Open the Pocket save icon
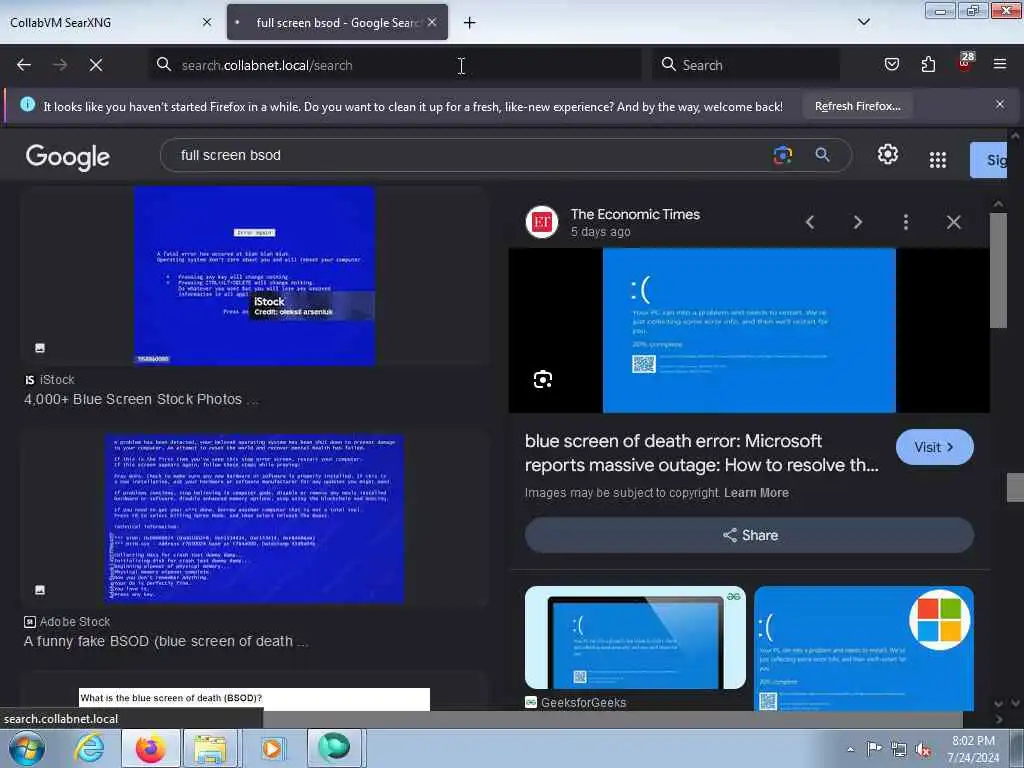This screenshot has height=768, width=1024. click(x=891, y=64)
